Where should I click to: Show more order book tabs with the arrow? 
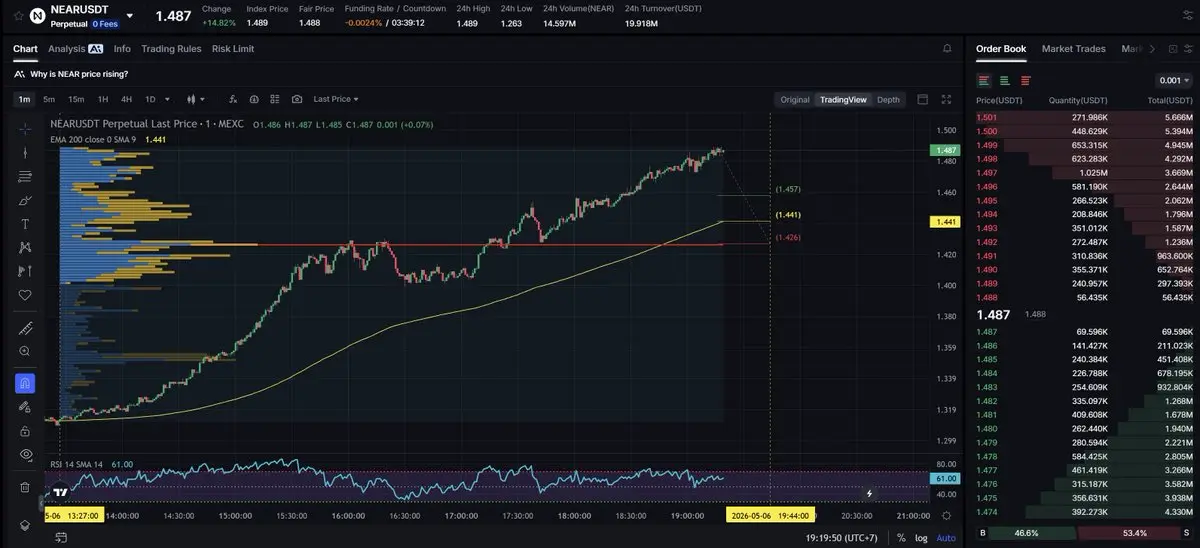[x=1152, y=48]
